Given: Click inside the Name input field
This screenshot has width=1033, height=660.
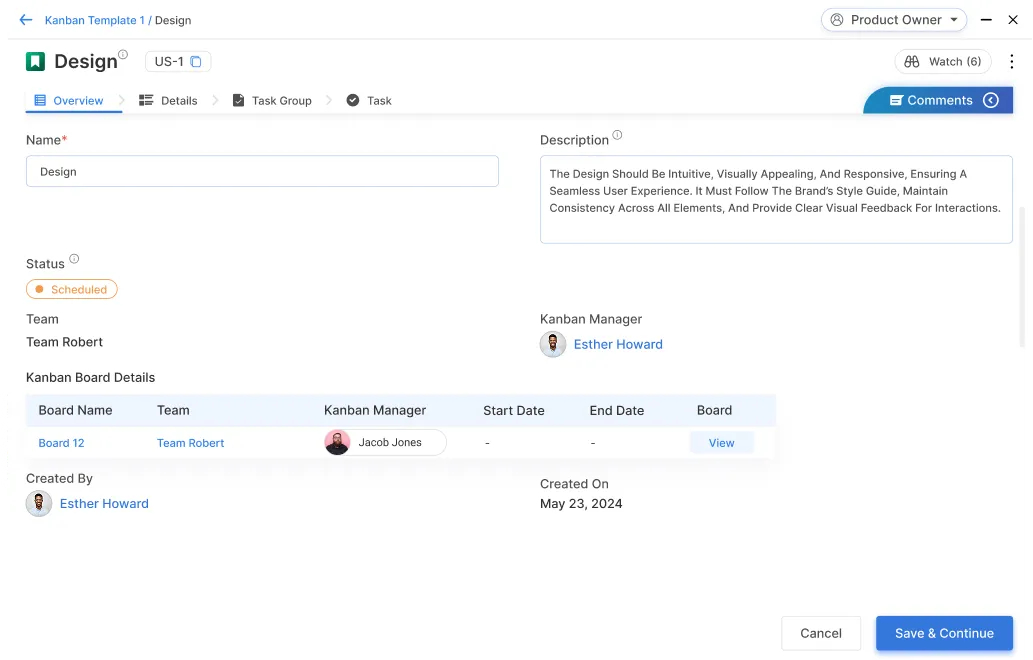Looking at the screenshot, I should click(262, 171).
